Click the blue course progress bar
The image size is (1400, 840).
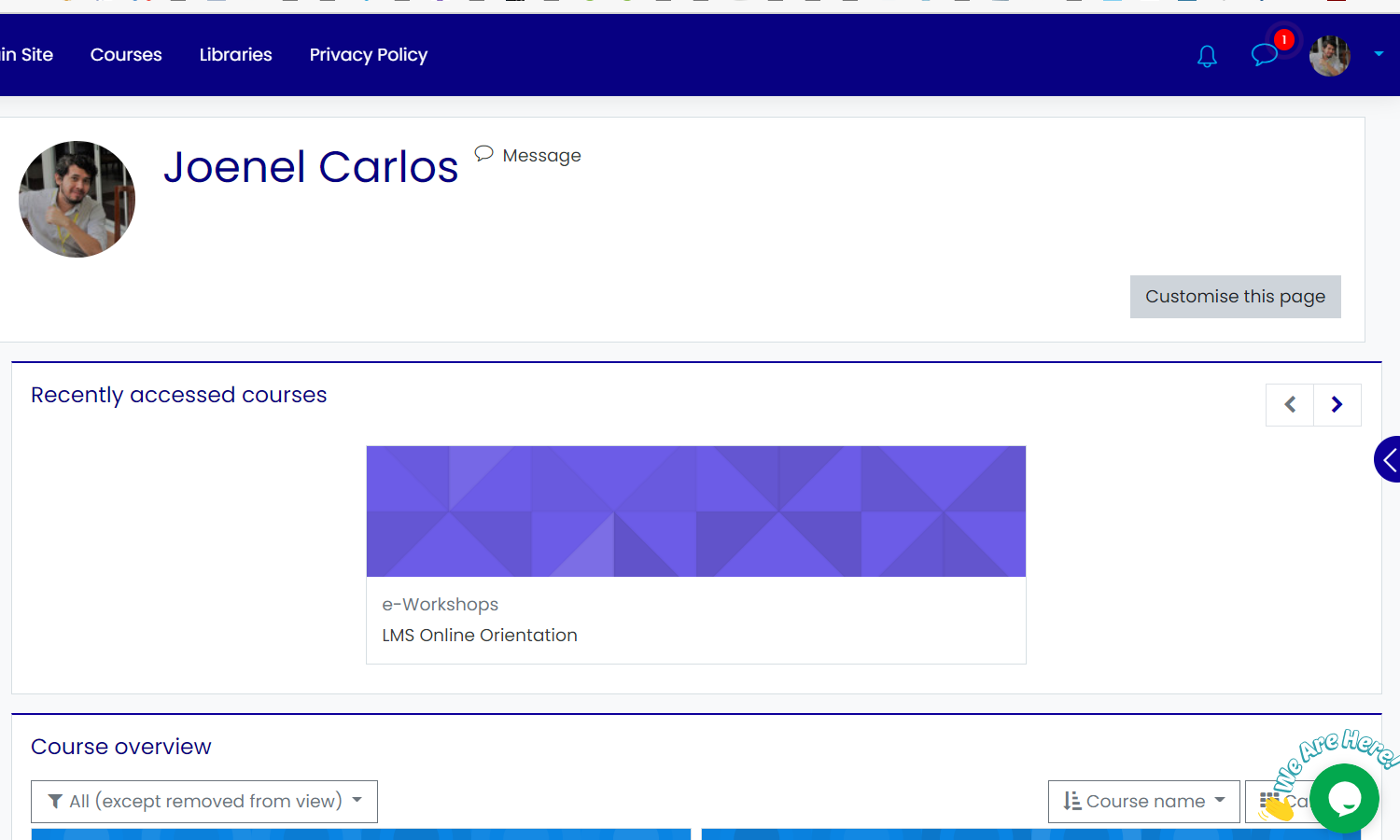[x=360, y=834]
